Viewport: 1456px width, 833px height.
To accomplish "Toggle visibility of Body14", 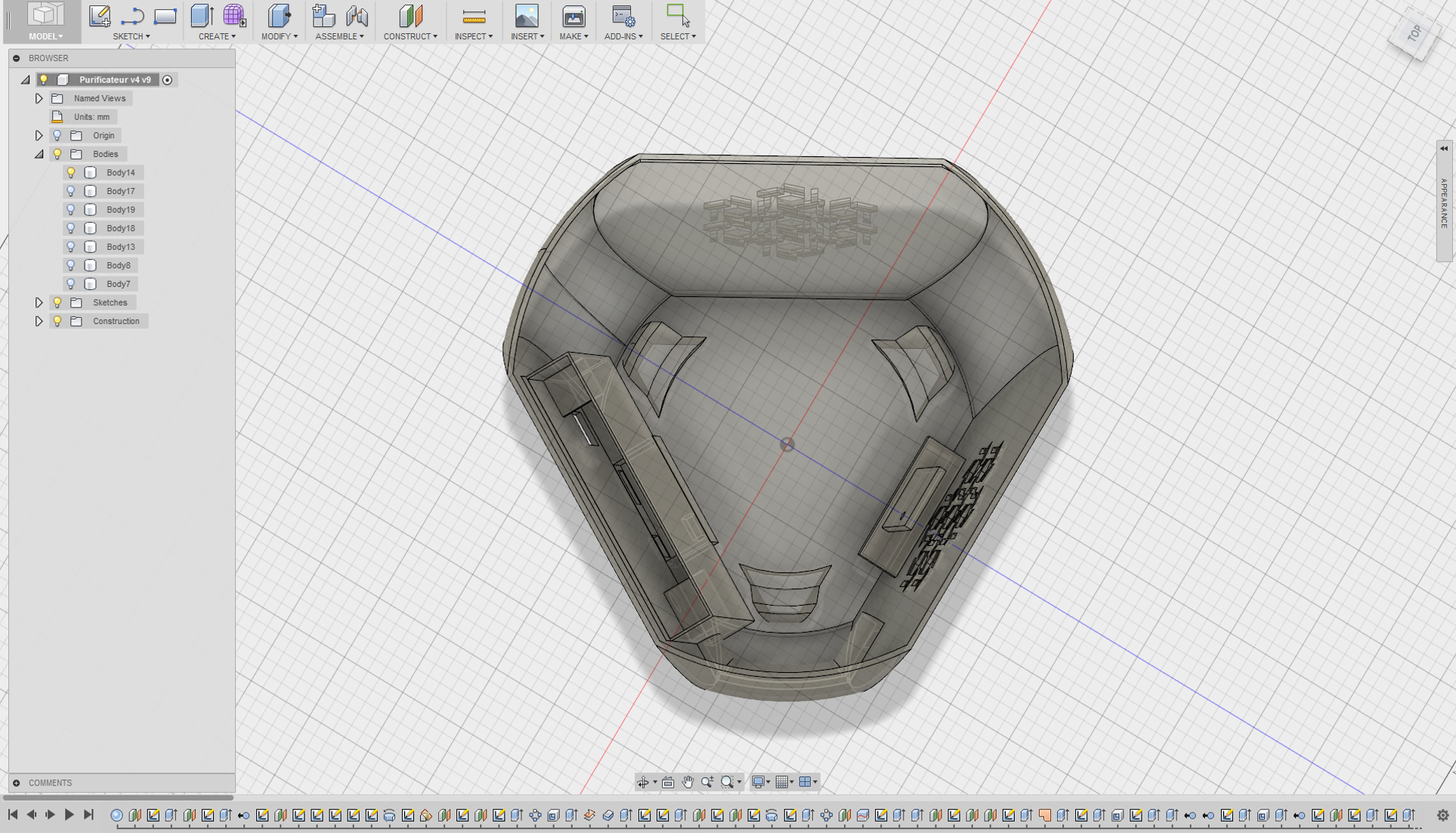I will click(72, 172).
